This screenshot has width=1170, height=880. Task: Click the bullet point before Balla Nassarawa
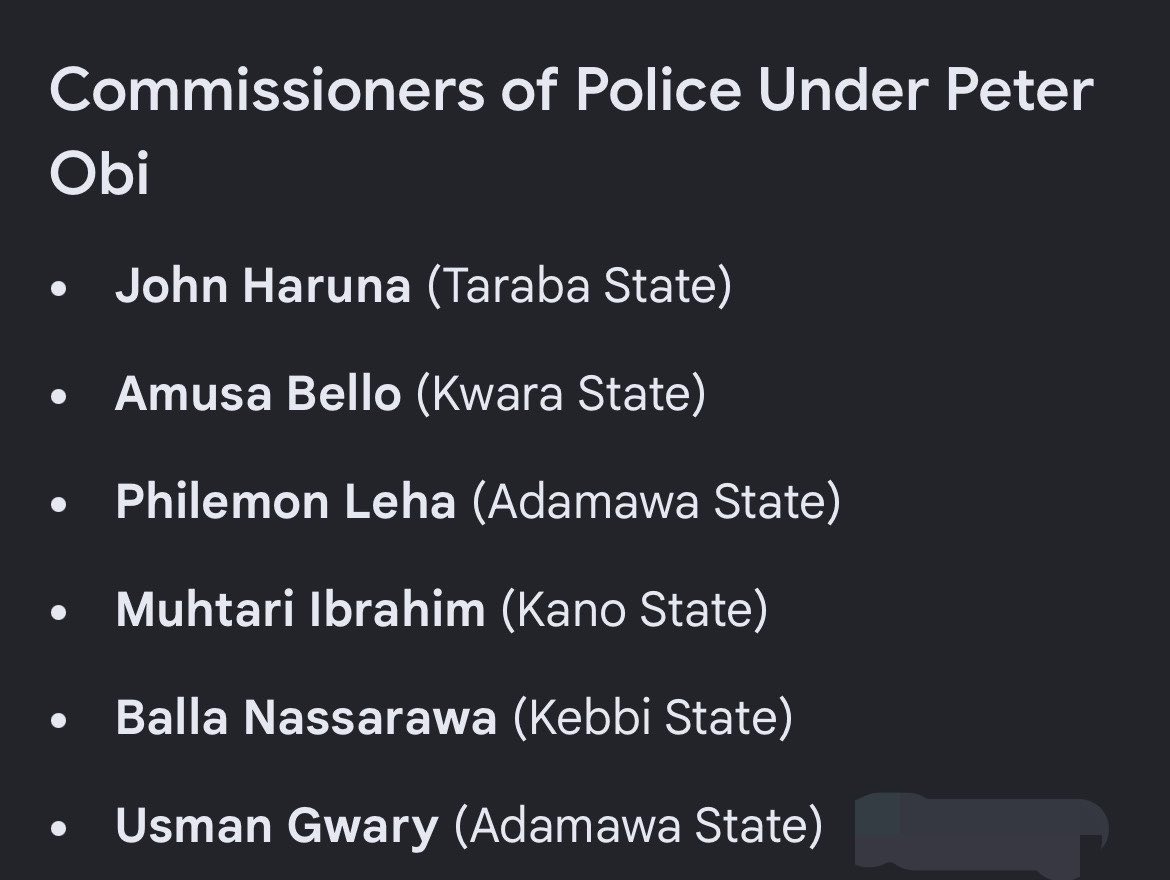coord(59,721)
